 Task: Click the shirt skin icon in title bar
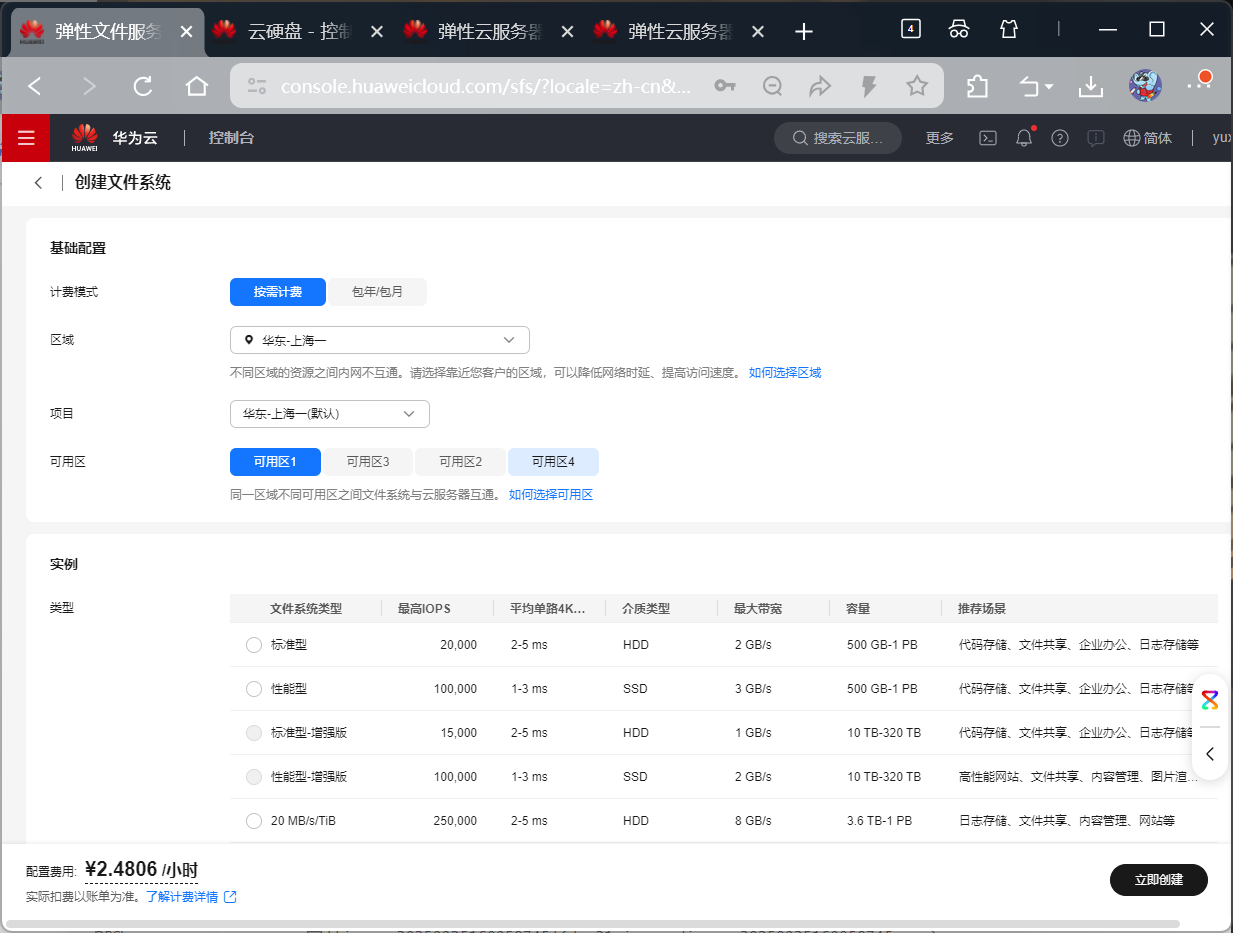pos(1009,29)
